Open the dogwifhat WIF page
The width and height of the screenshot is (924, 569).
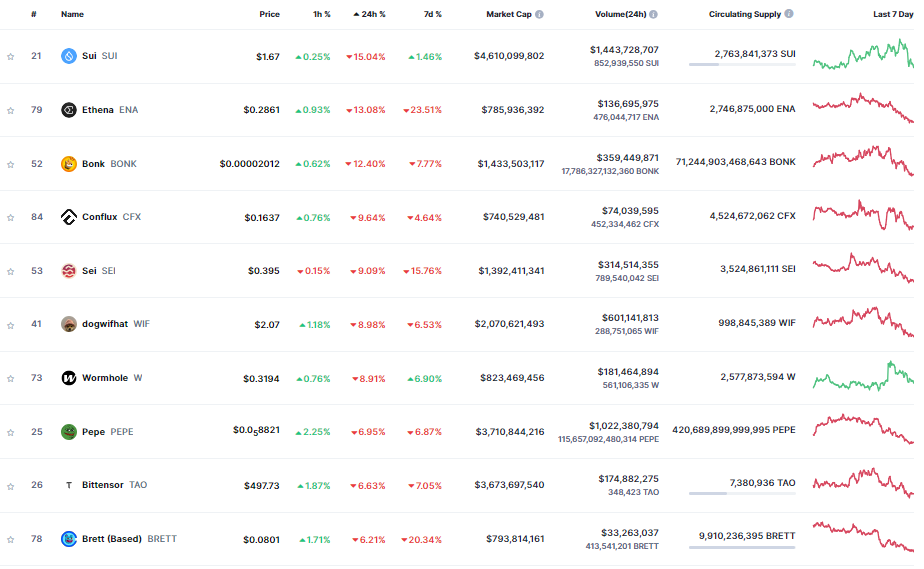click(x=116, y=324)
